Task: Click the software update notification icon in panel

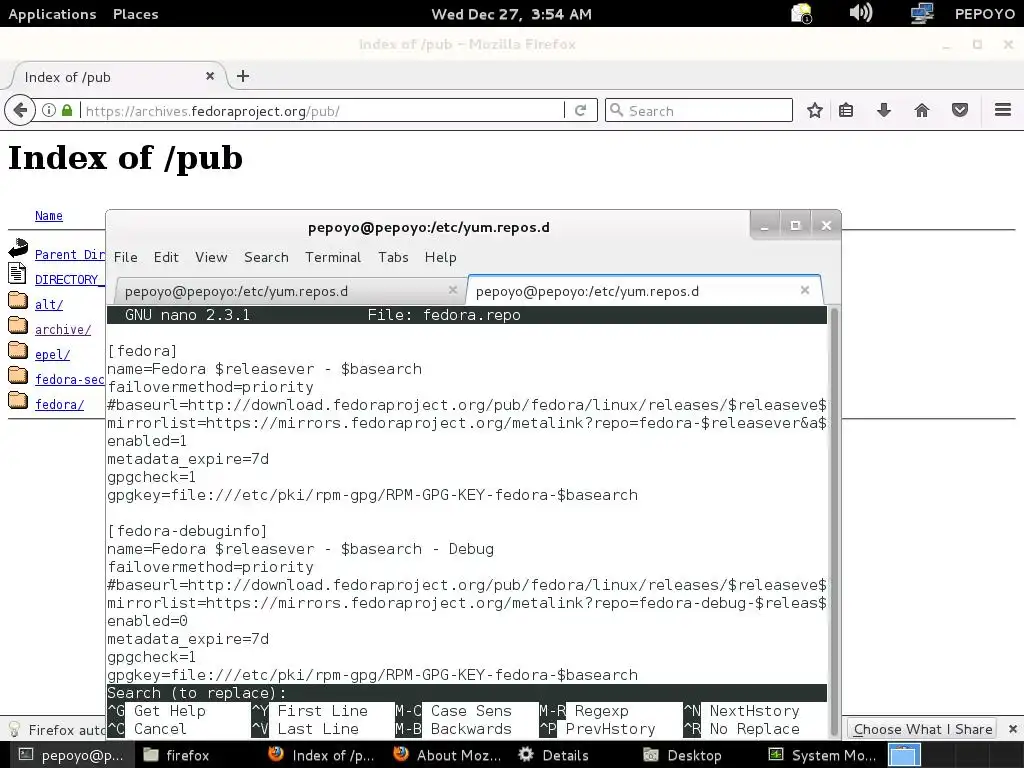Action: pos(801,14)
